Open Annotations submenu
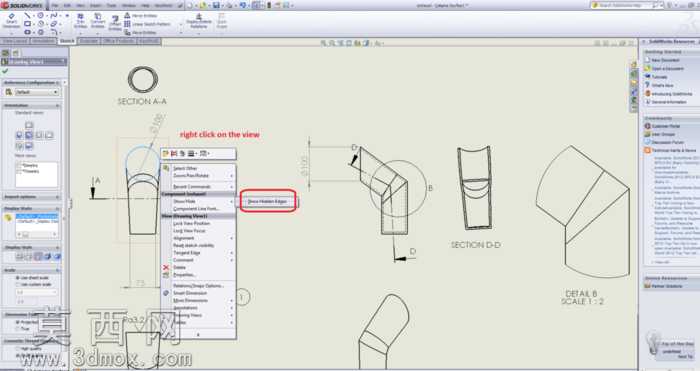The width and height of the screenshot is (700, 371). coord(198,308)
